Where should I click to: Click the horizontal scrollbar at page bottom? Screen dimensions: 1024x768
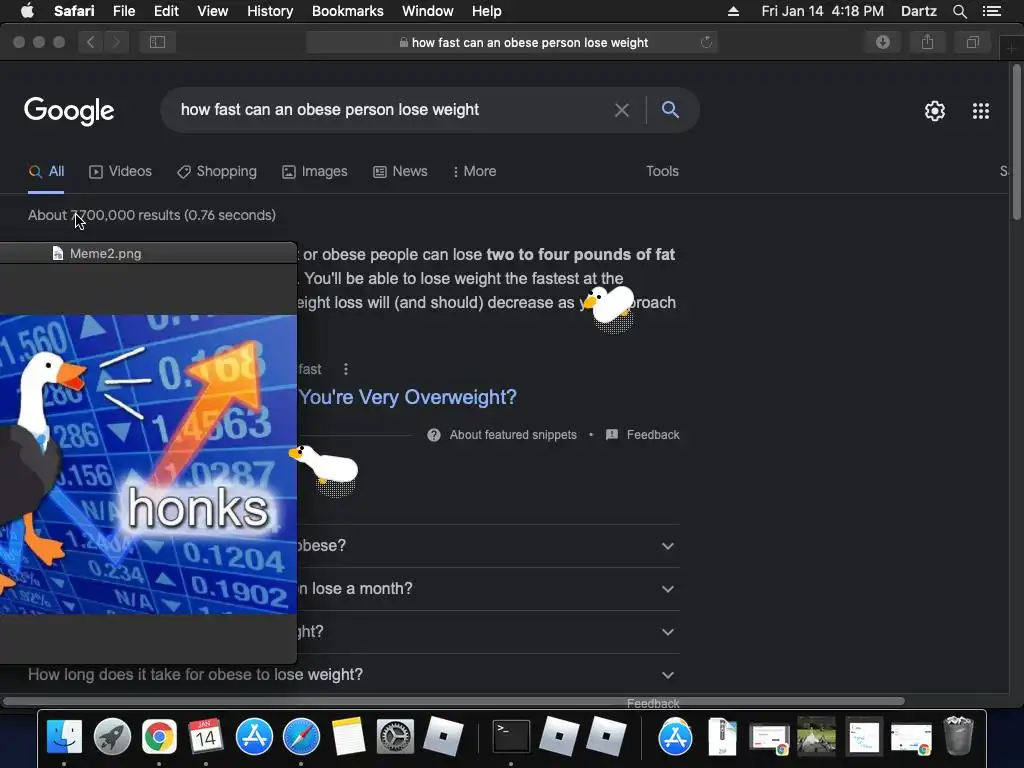(x=454, y=701)
